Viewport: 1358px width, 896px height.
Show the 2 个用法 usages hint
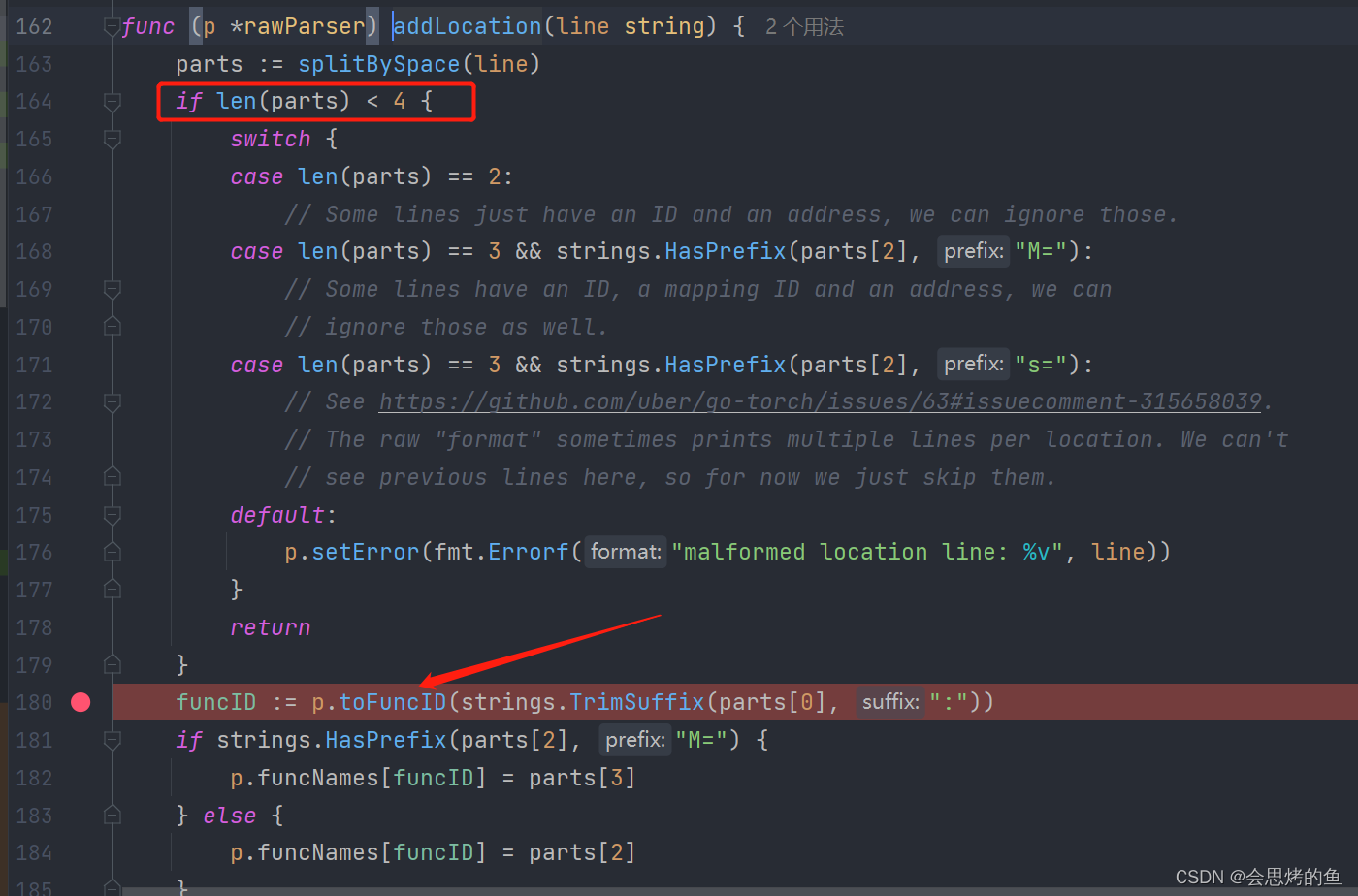[x=804, y=27]
